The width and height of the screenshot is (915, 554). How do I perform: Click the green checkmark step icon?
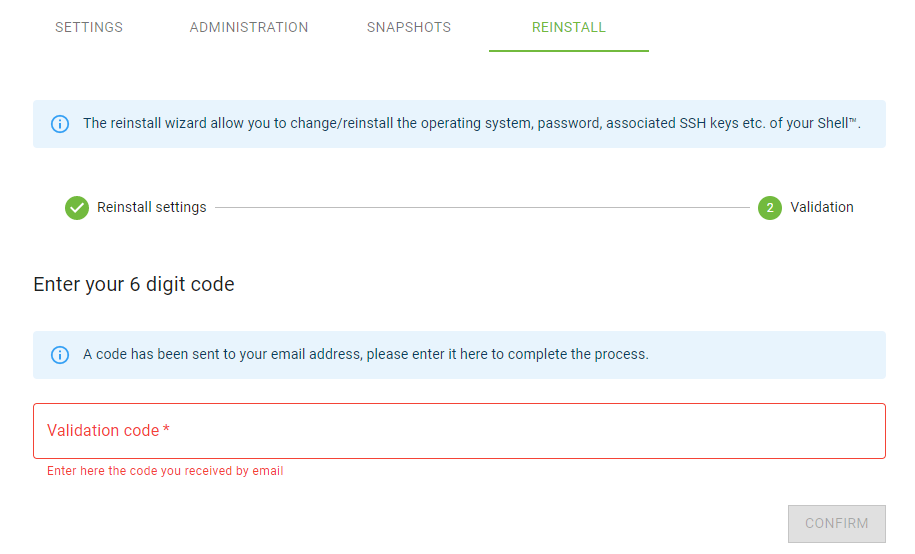[x=77, y=208]
